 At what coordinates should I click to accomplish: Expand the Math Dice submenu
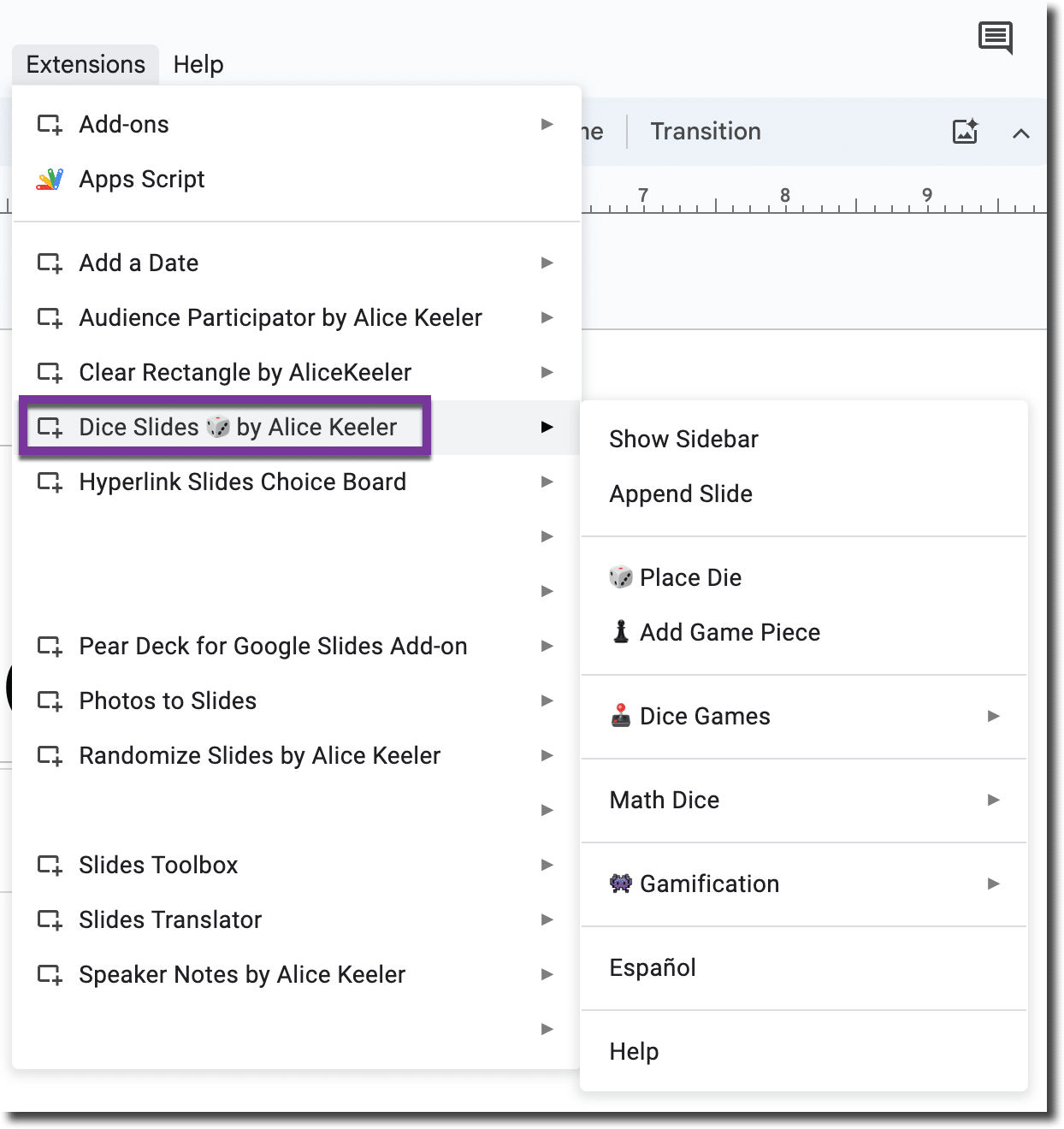(993, 800)
